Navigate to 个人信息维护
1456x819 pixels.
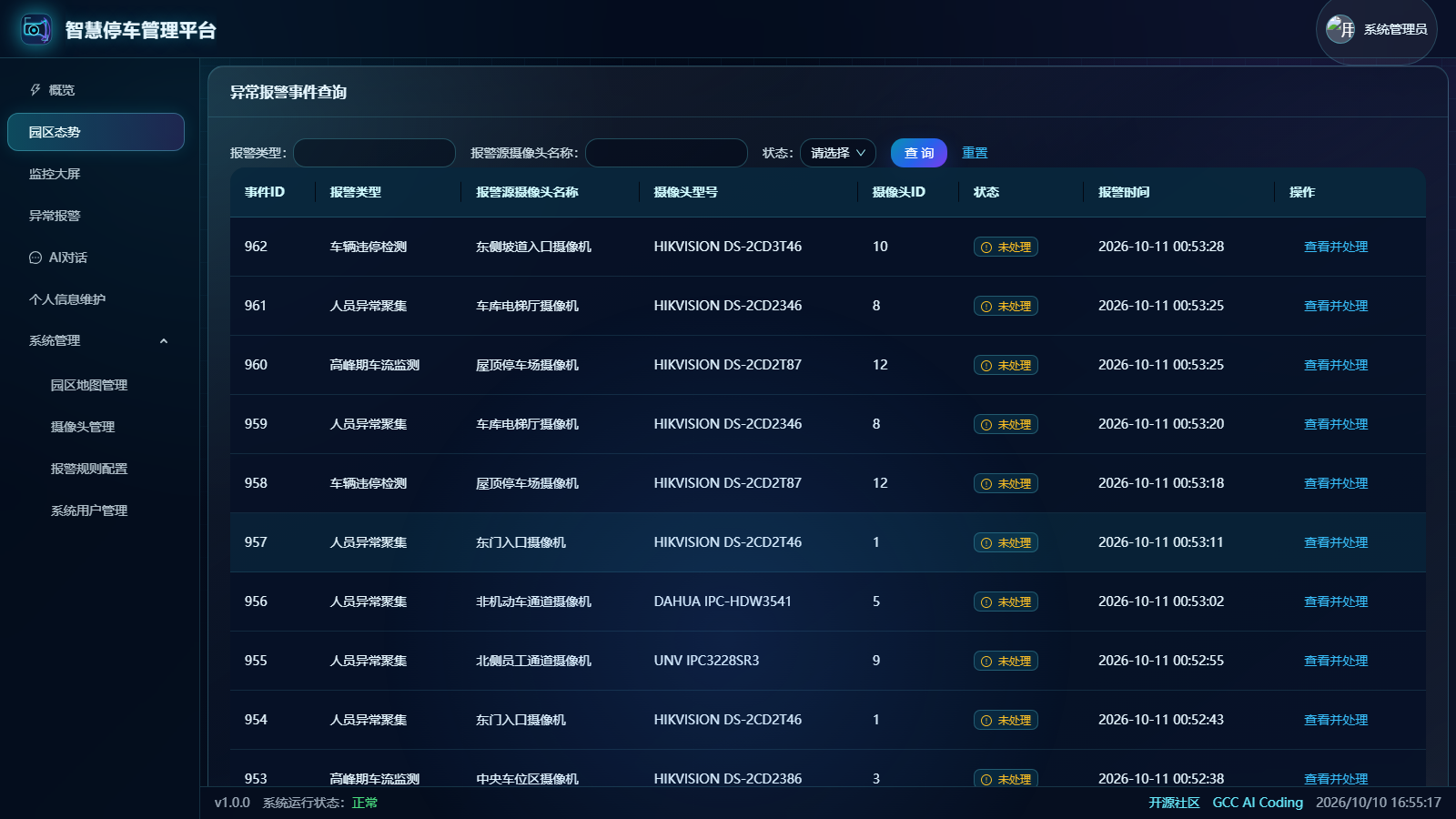(96, 299)
